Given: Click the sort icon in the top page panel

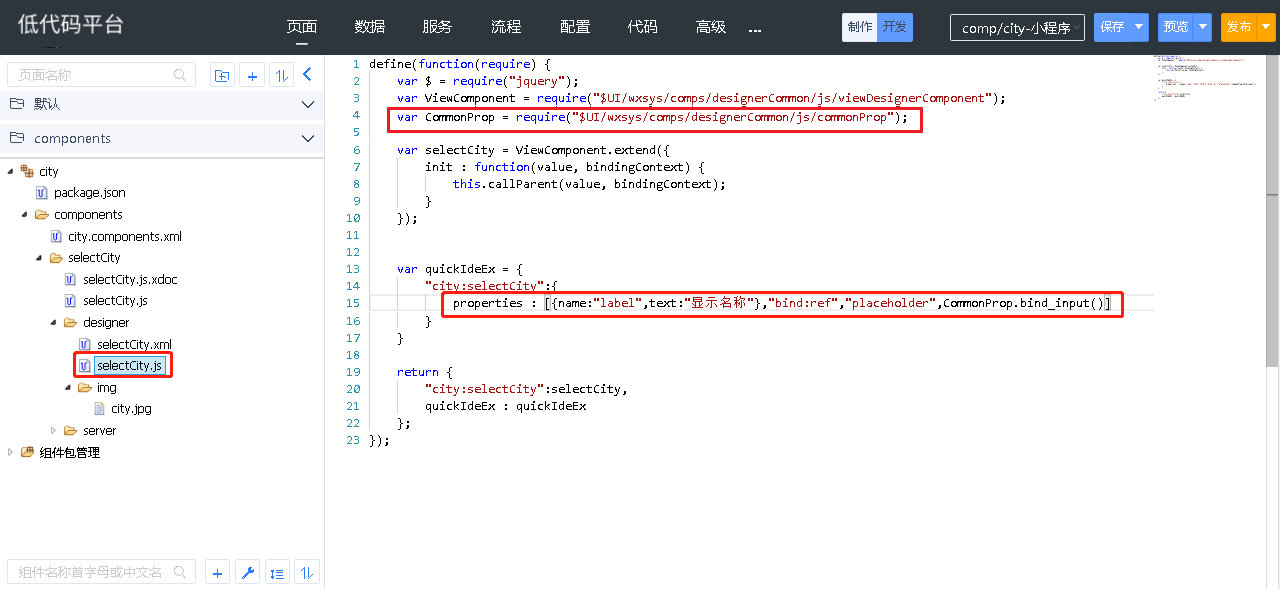Looking at the screenshot, I should pyautogui.click(x=281, y=75).
